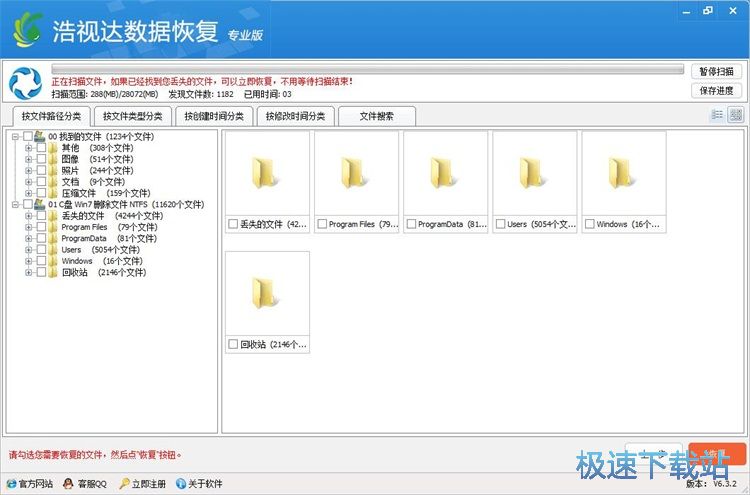Screen dimensions: 750x495
Task: Tick checkbox for 01 C盘 Win7 node
Action: pos(28,204)
